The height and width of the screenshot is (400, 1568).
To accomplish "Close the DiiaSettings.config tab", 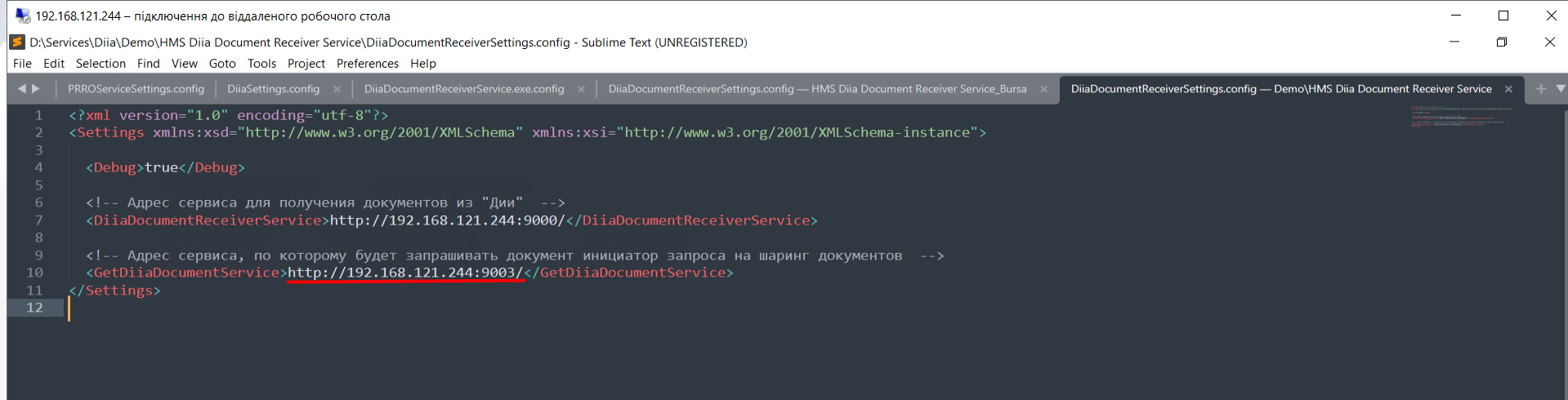I will click(x=337, y=89).
